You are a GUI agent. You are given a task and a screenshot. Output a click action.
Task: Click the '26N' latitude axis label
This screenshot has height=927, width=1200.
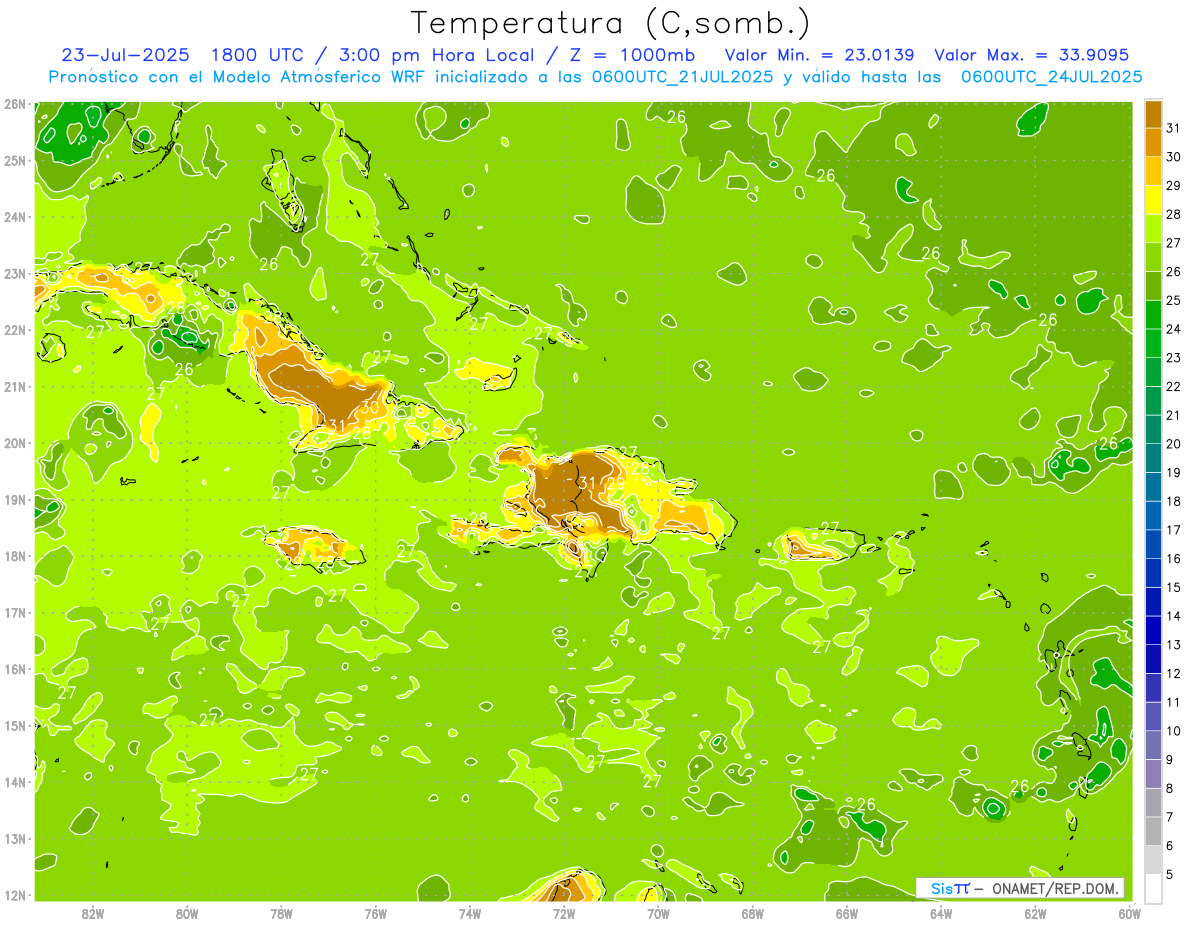click(x=14, y=104)
